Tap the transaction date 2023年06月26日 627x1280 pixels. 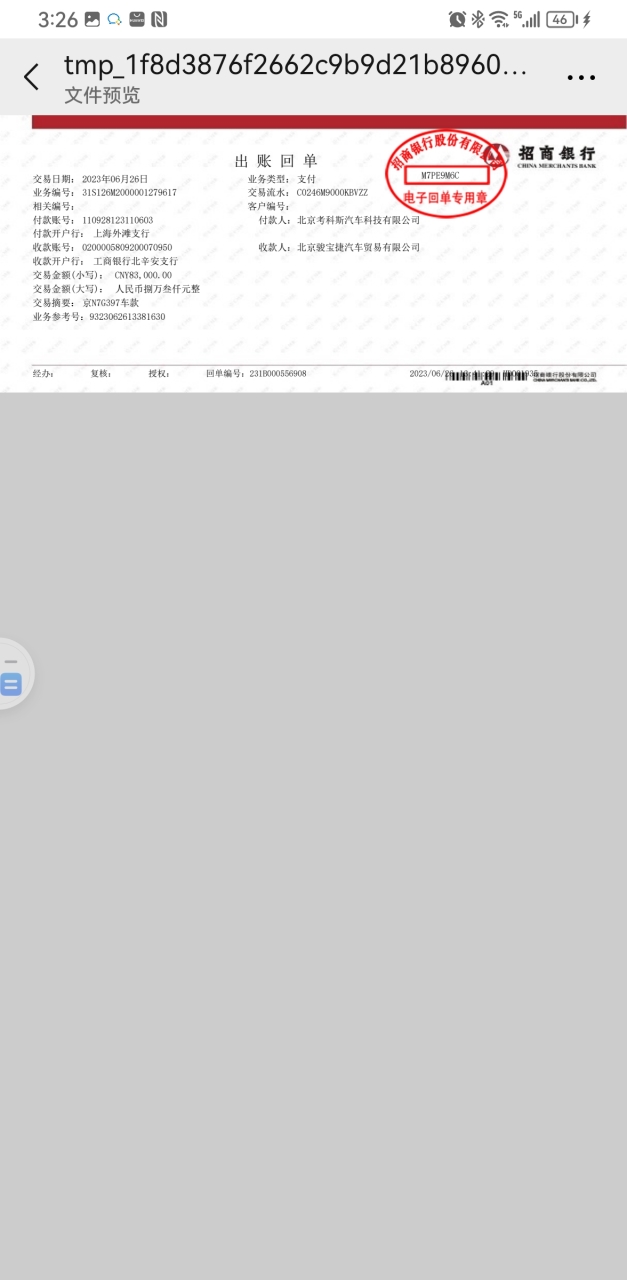115,179
